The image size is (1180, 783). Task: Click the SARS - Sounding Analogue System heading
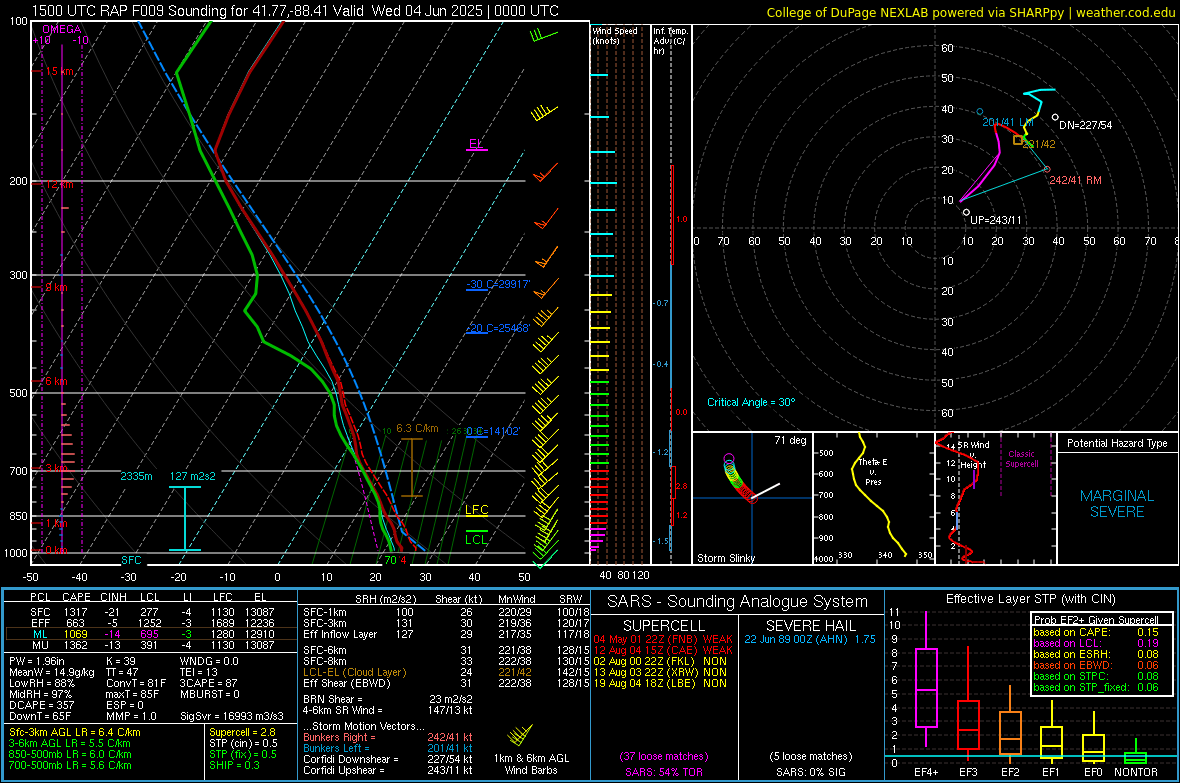(x=738, y=602)
